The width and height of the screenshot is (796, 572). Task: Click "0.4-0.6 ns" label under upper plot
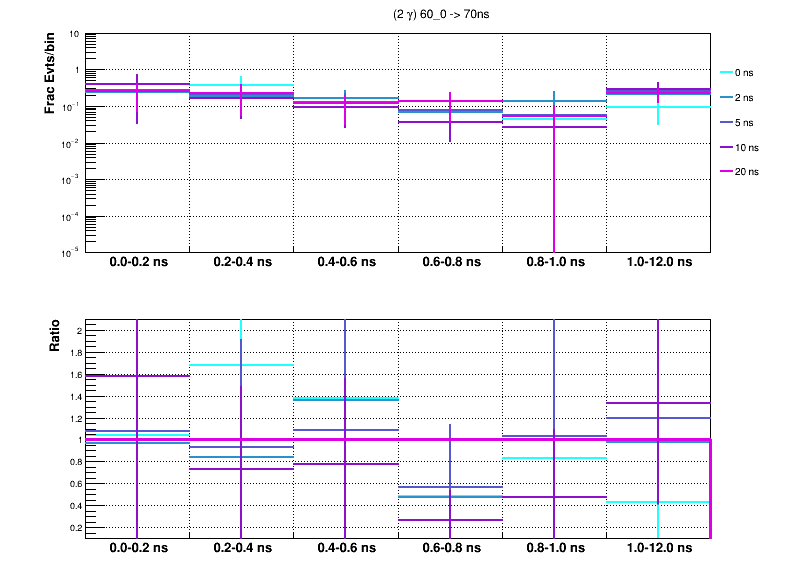point(345,262)
